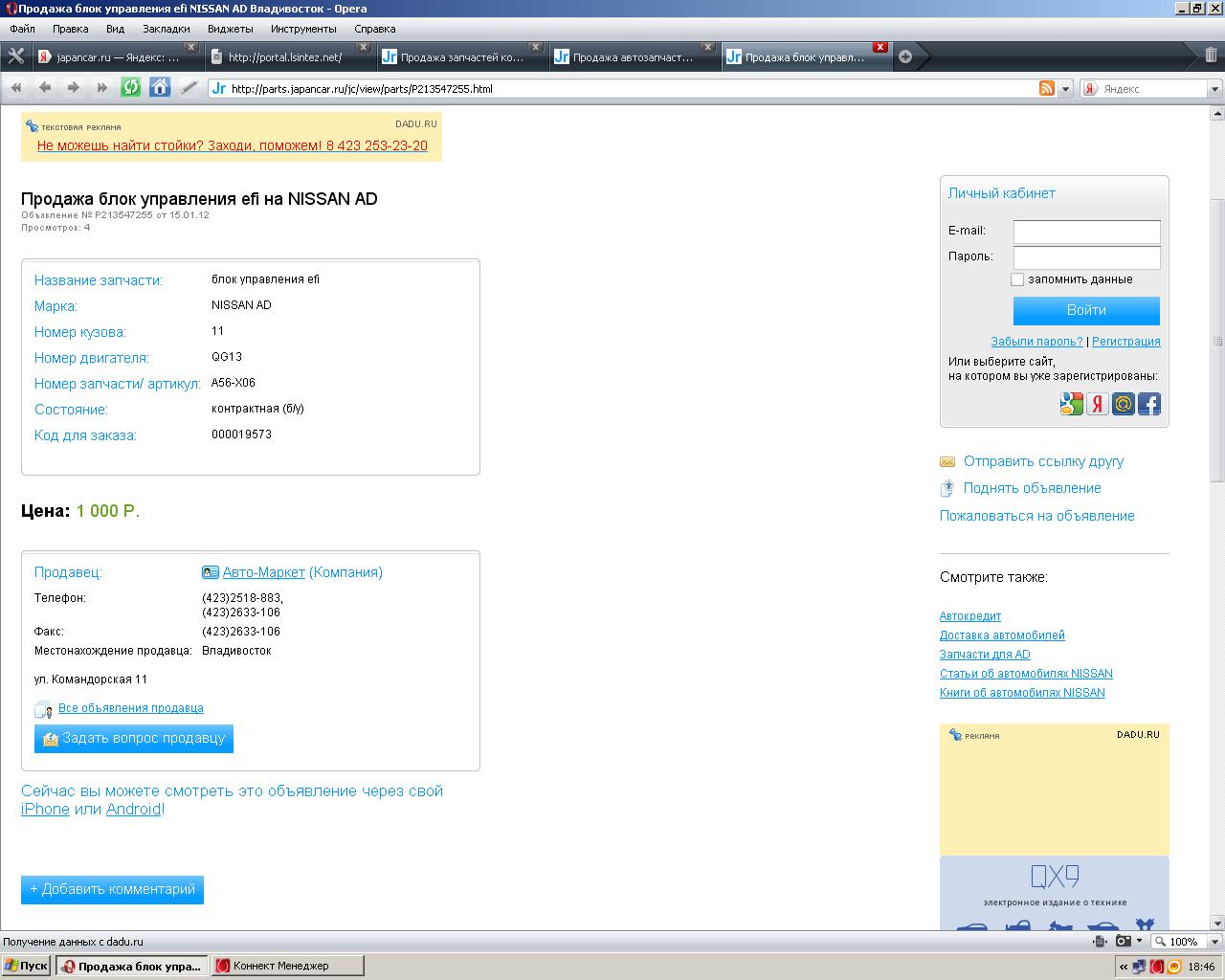Screen dimensions: 1225x980
Task: Log in with the Yandex icon
Action: click(x=1098, y=404)
